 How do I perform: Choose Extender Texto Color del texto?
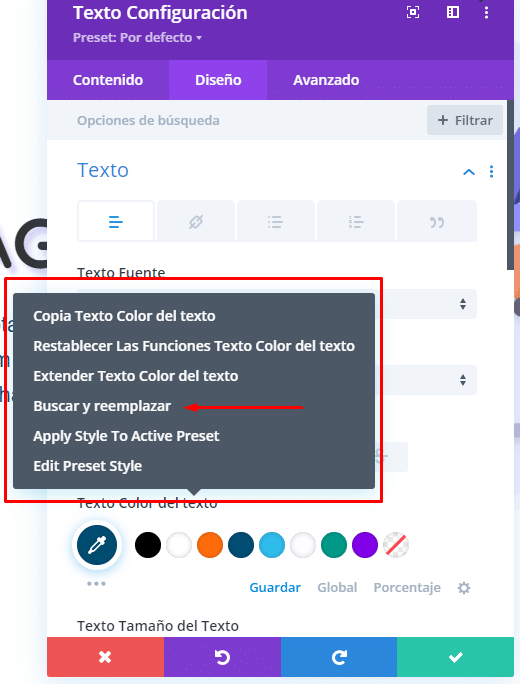136,376
